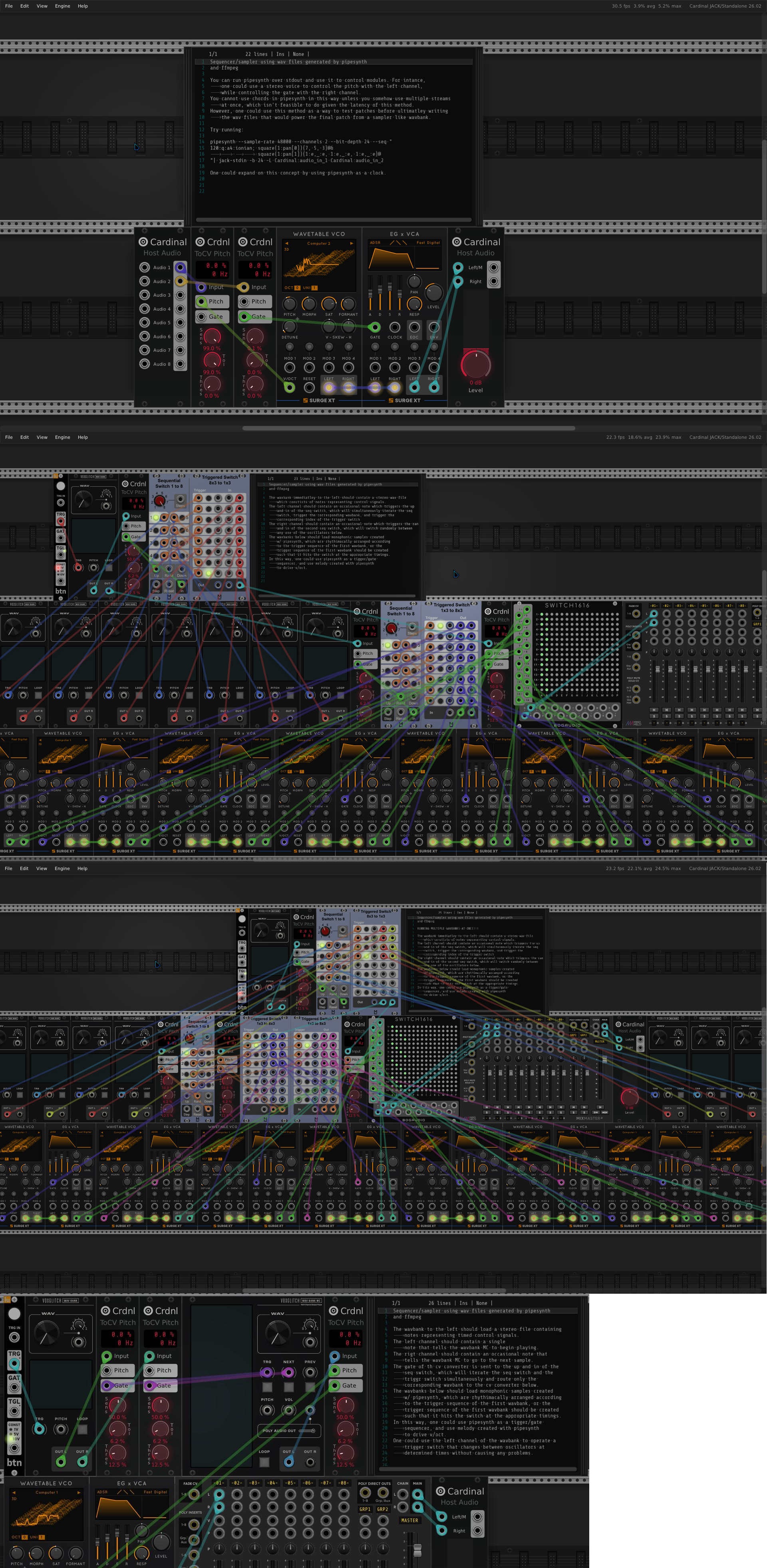Viewport: 767px width, 1568px height.
Task: Open the Computer 2 wavetable menu
Action: (x=319, y=243)
